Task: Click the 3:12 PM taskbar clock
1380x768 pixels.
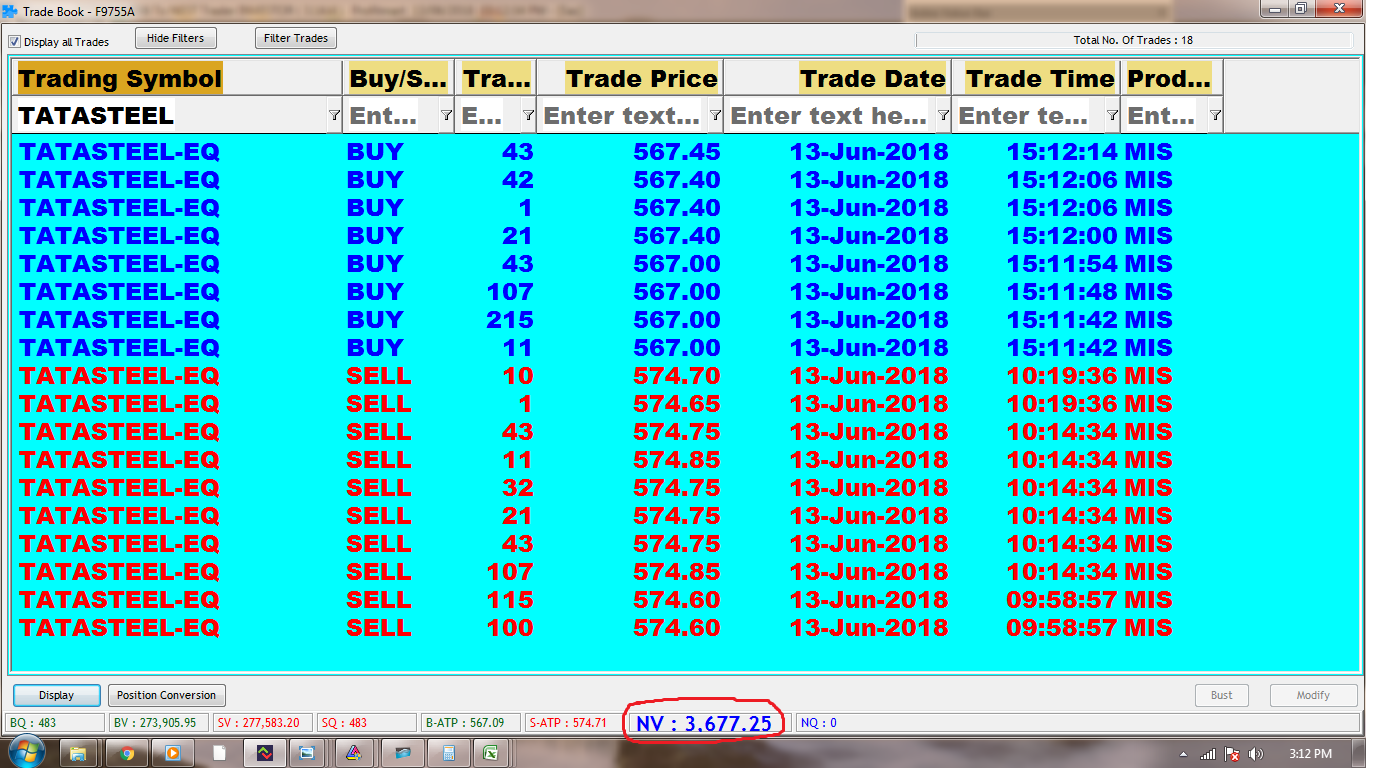Action: click(x=1310, y=754)
